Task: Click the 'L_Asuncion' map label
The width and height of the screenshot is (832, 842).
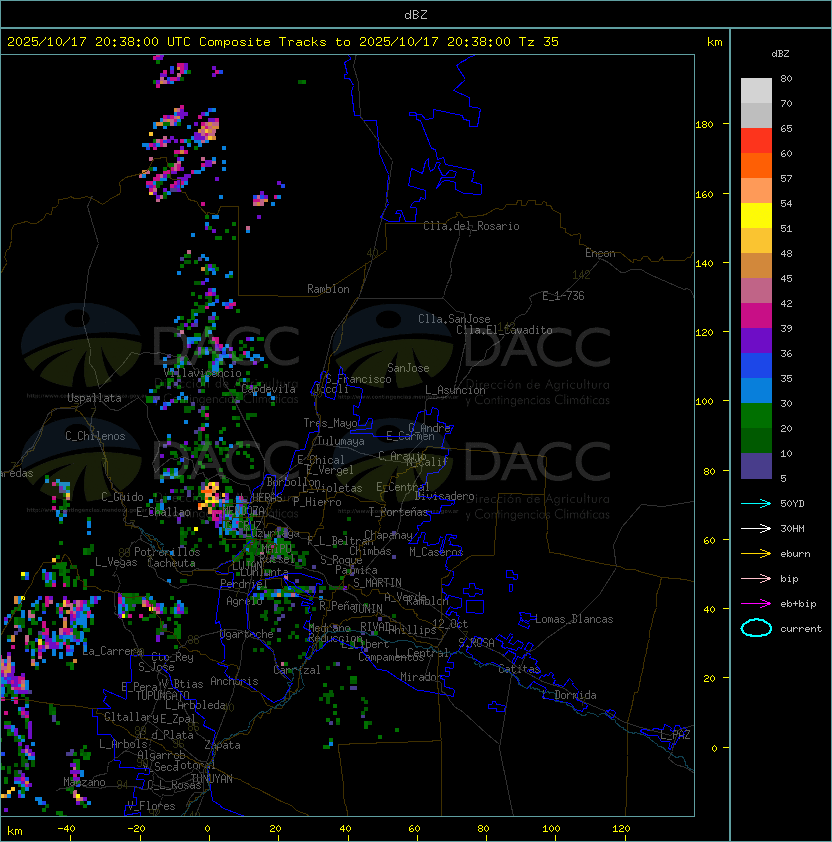Action: [455, 390]
